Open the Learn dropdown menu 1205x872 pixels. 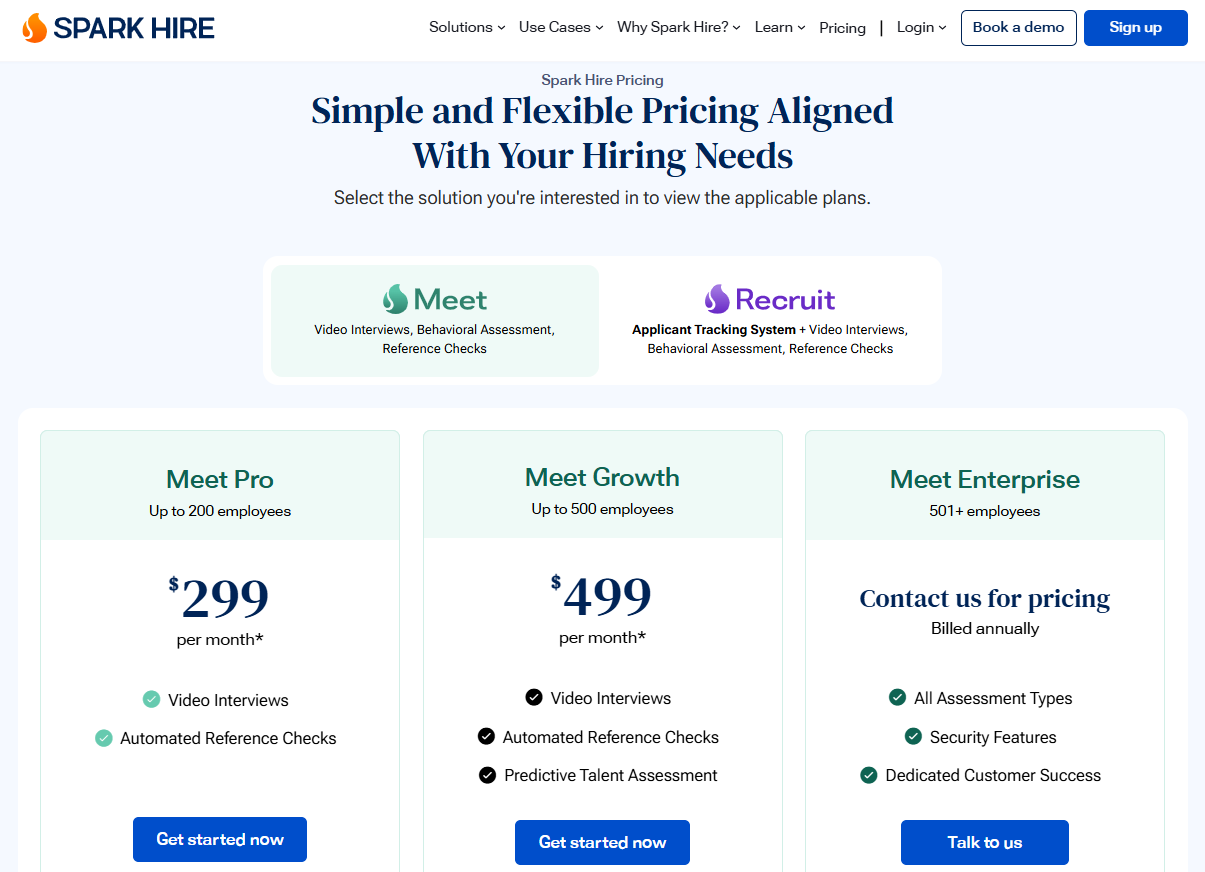(x=780, y=27)
